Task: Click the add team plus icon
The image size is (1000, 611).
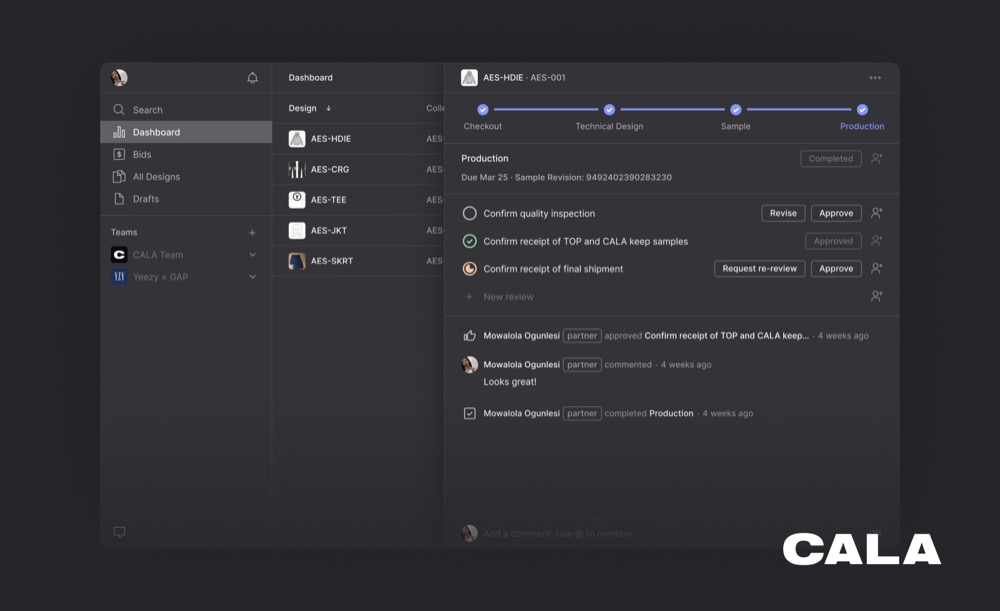Action: coord(252,233)
